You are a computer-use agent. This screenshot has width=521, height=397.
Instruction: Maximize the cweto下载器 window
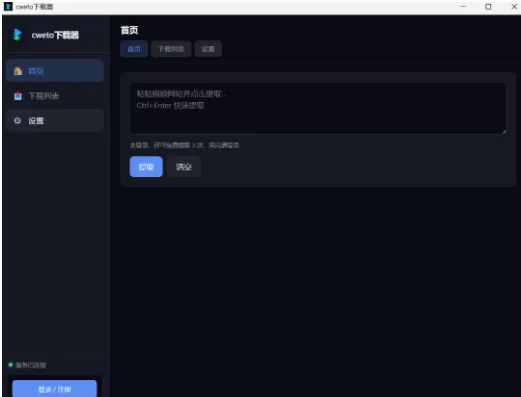(x=488, y=7)
